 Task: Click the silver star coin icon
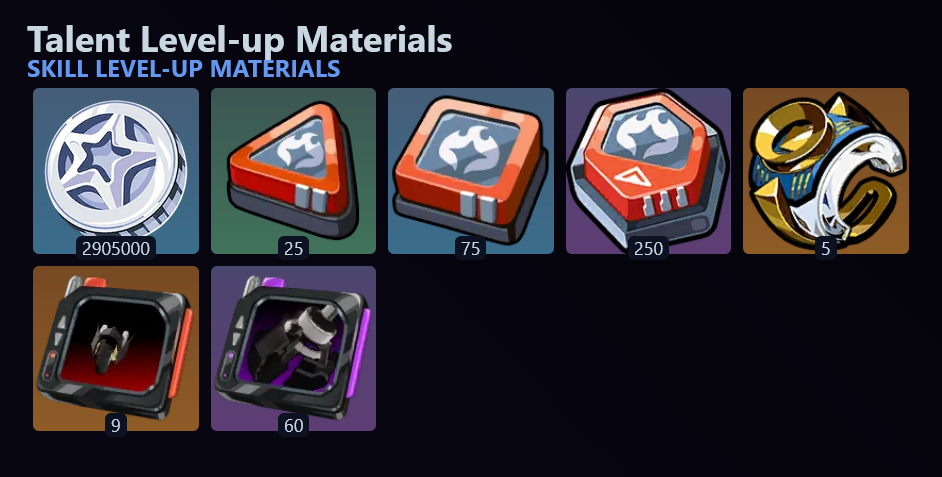tap(116, 168)
